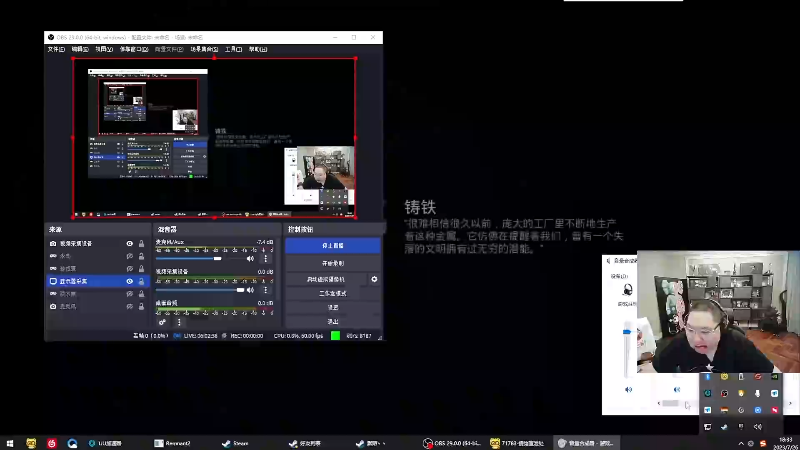Click the 开始录制 start recording button
The width and height of the screenshot is (800, 450).
(x=333, y=263)
